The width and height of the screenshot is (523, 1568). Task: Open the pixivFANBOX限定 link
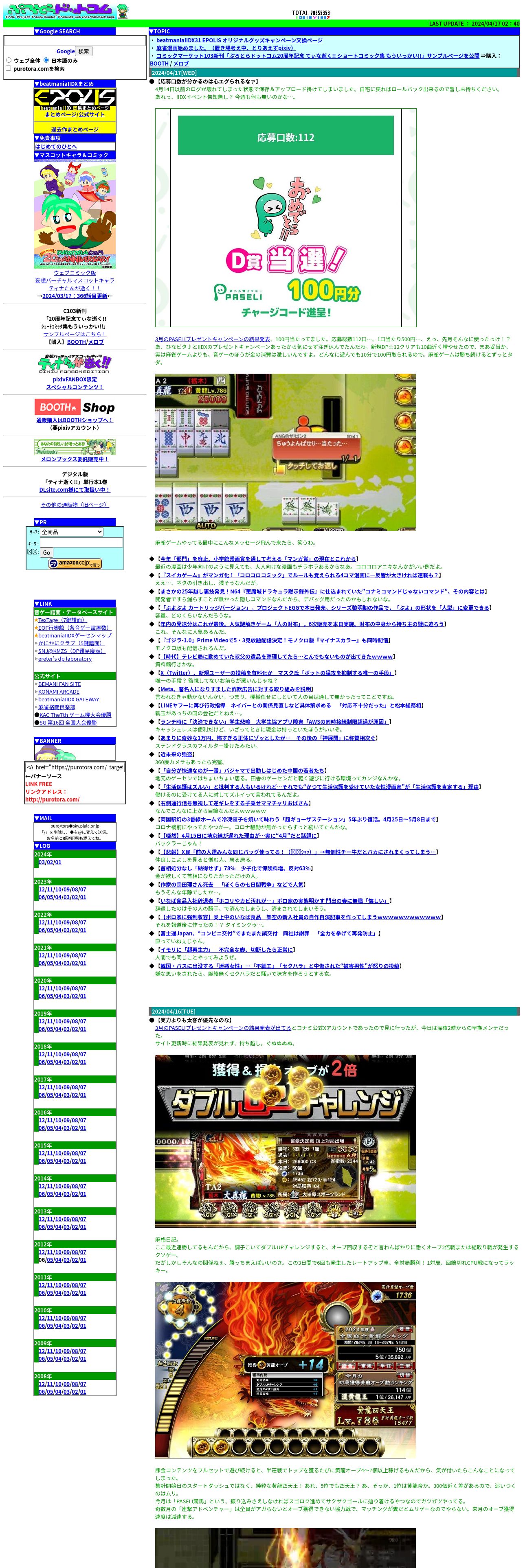(74, 379)
